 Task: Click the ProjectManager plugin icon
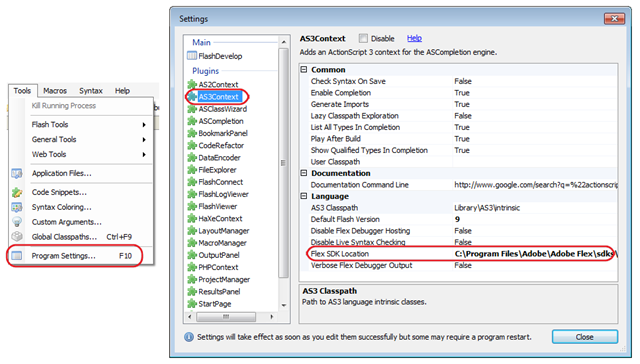point(192,280)
